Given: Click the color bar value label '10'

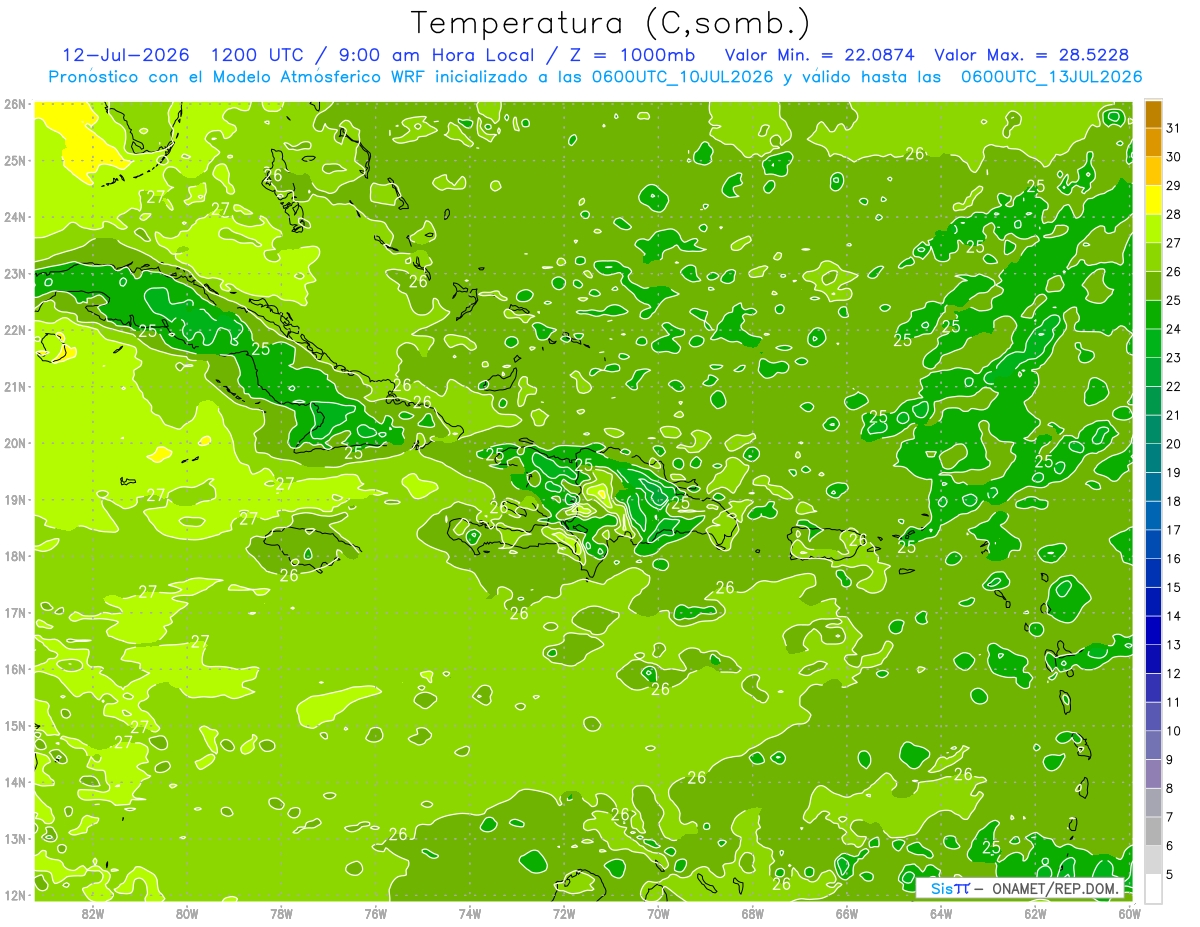Looking at the screenshot, I should pyautogui.click(x=1174, y=731).
